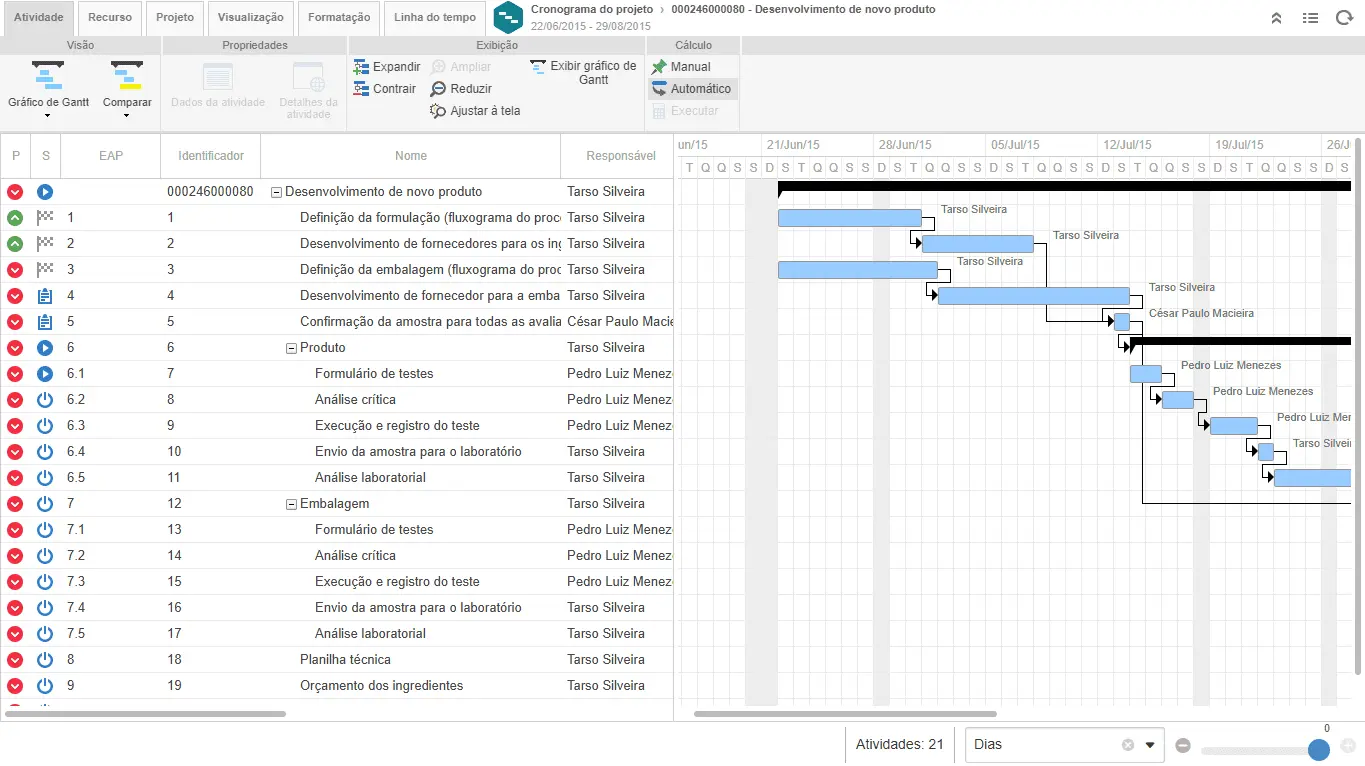Open the Gráfico de Gantt dropdown arrow
The height and width of the screenshot is (766, 1365).
pos(48,116)
